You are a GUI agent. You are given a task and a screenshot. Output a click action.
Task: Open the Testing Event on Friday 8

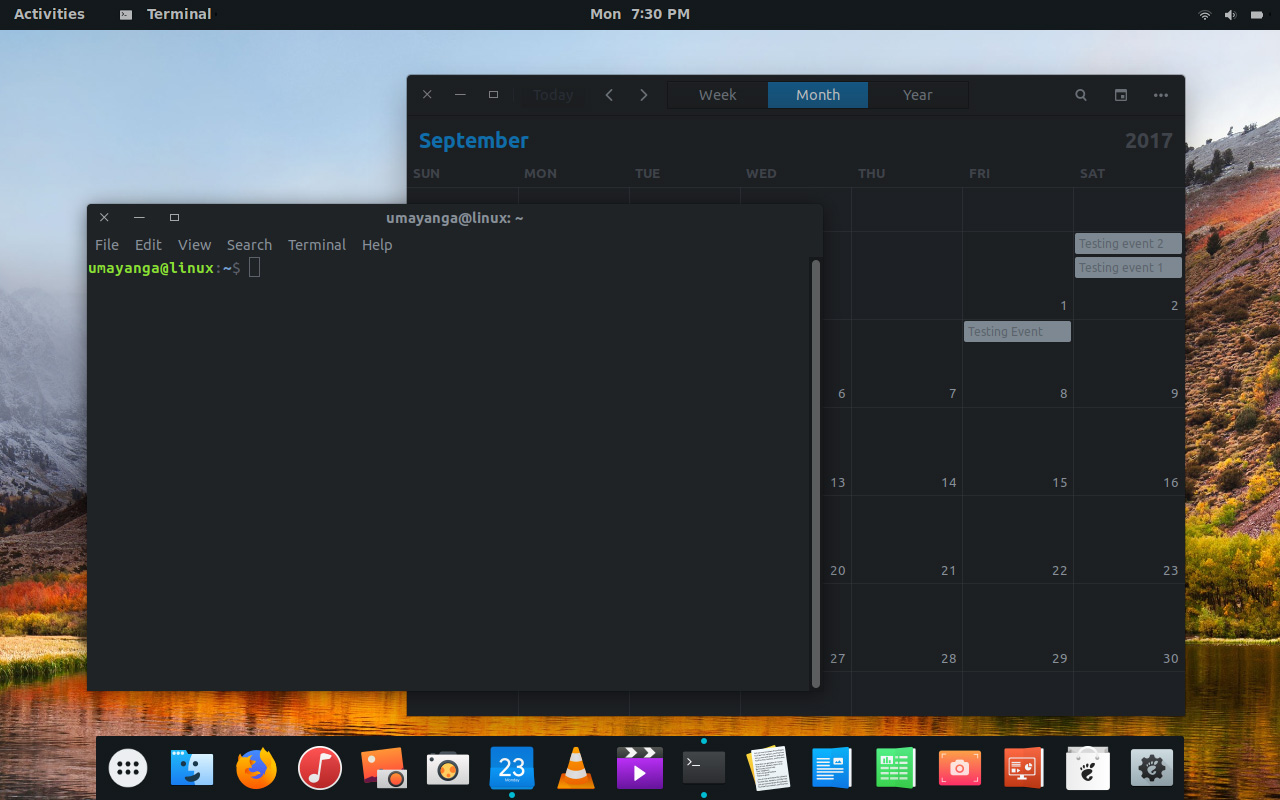1017,332
